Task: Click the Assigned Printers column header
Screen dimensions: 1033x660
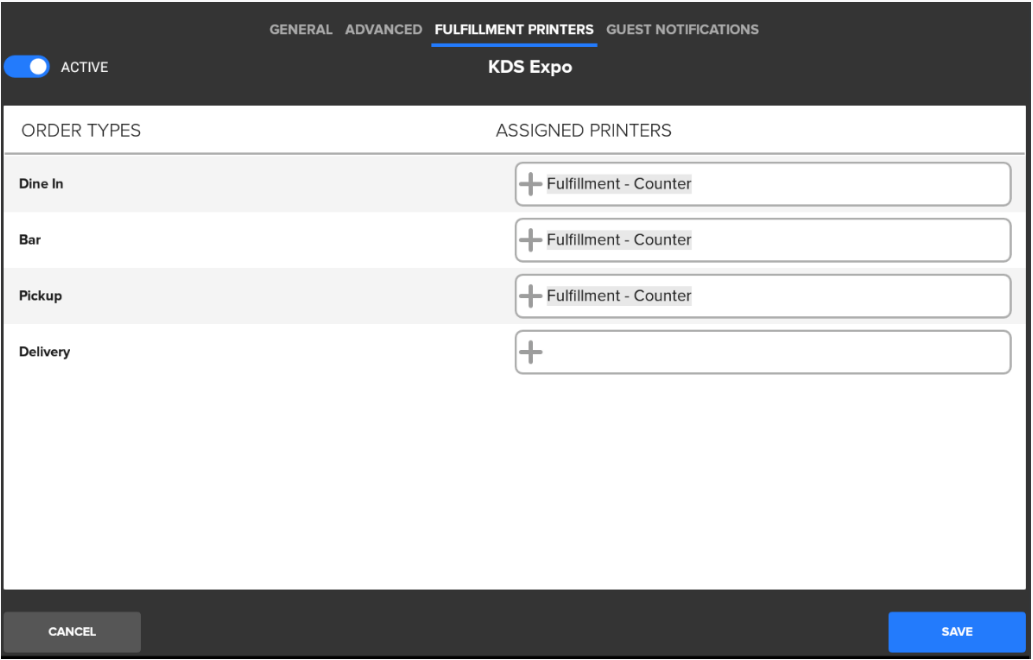Action: point(583,131)
